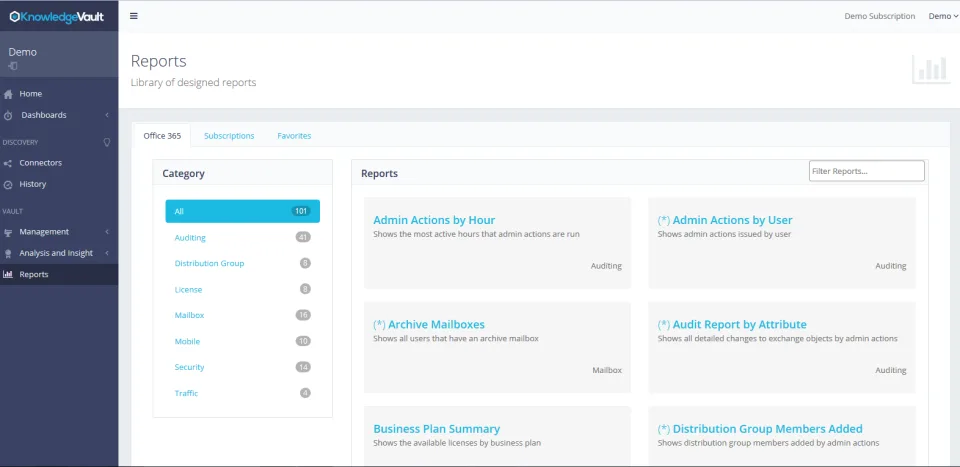Click the Analysis and Insight icon
The height and width of the screenshot is (467, 960).
coord(8,253)
